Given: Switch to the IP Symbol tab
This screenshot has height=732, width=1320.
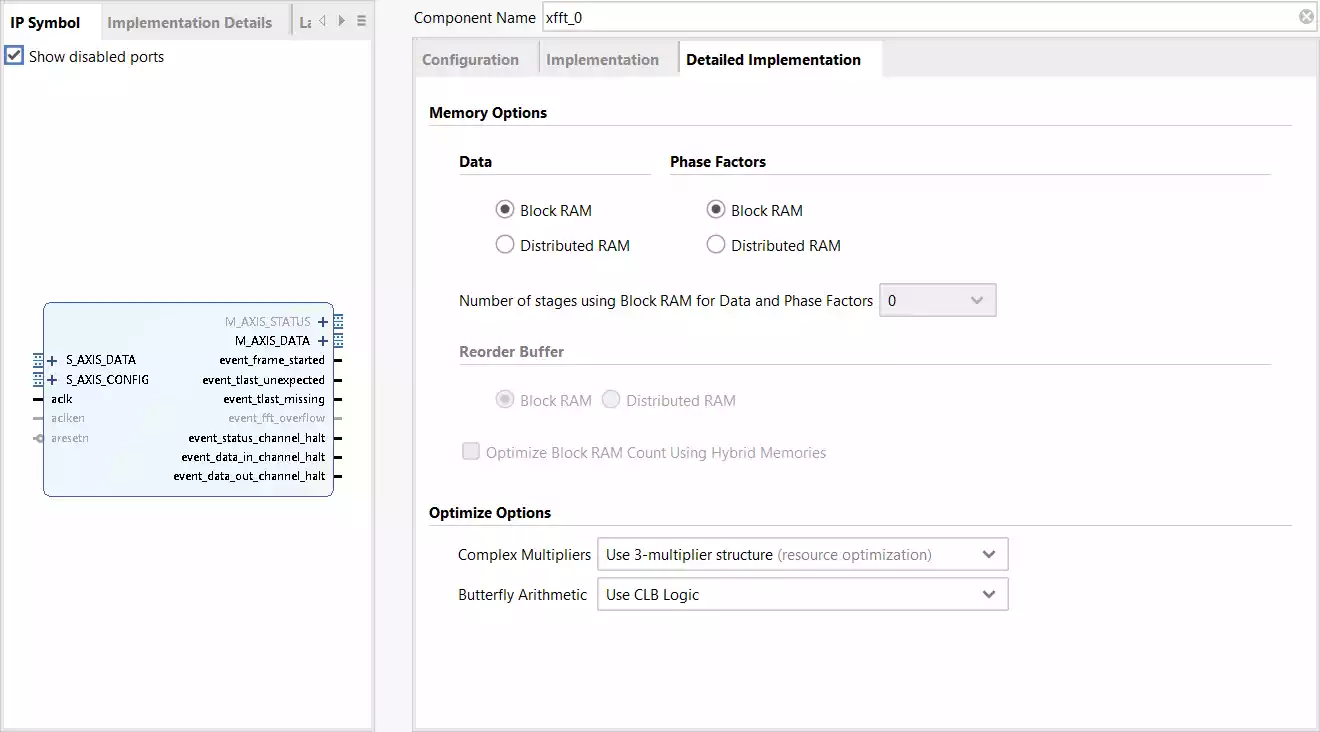Looking at the screenshot, I should coord(45,22).
